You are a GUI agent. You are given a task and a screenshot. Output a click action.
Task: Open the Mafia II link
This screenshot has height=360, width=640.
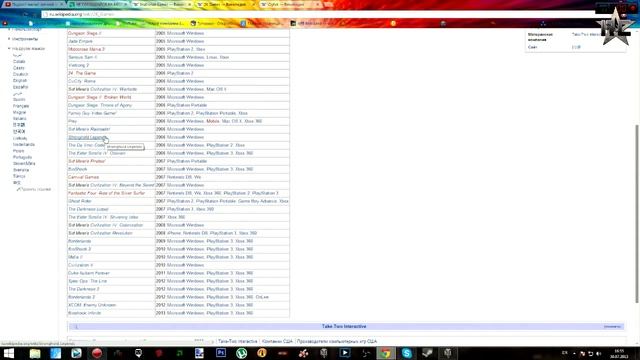coord(75,257)
